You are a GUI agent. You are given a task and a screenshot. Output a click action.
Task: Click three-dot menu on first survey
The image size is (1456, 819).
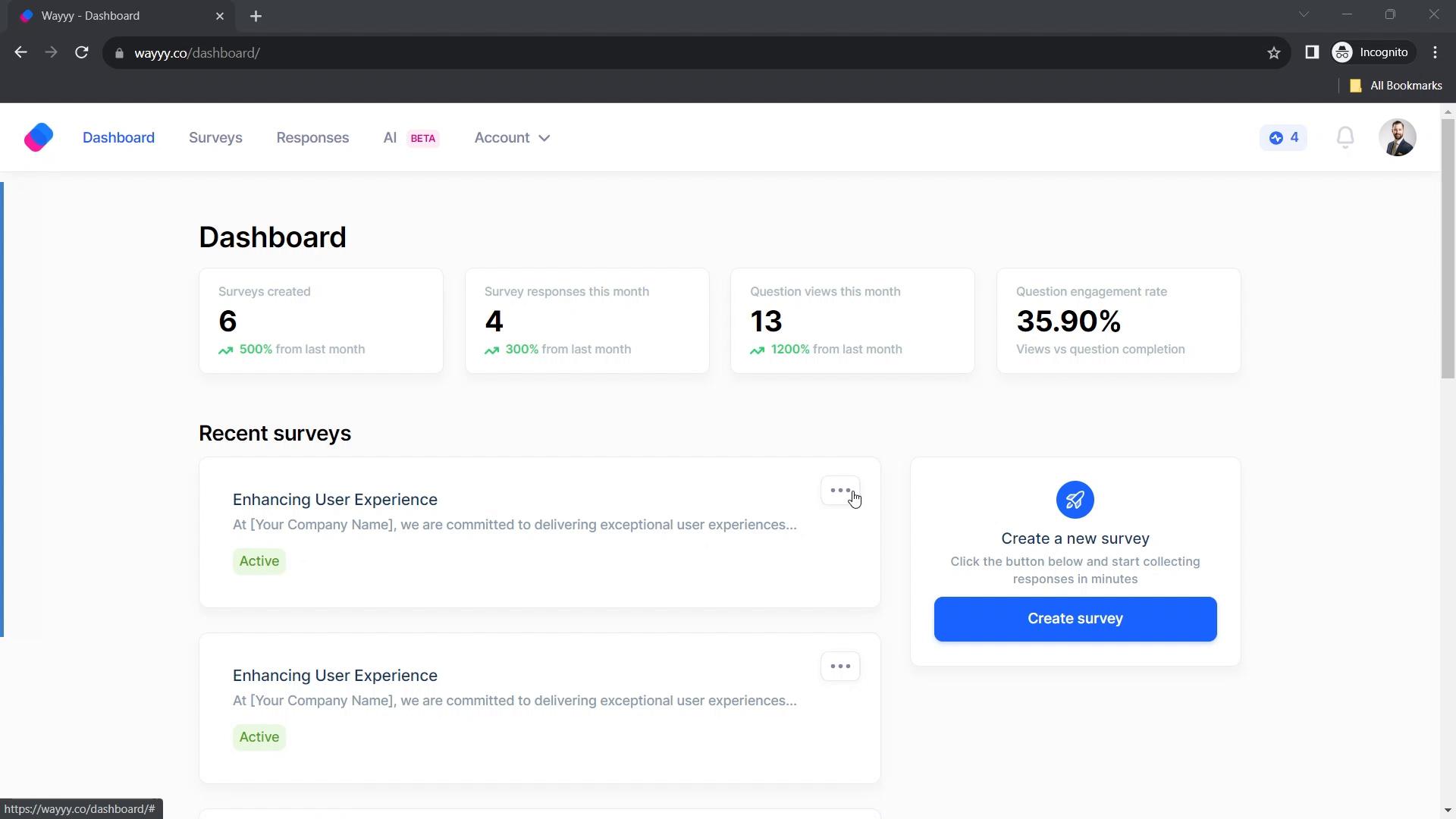840,490
